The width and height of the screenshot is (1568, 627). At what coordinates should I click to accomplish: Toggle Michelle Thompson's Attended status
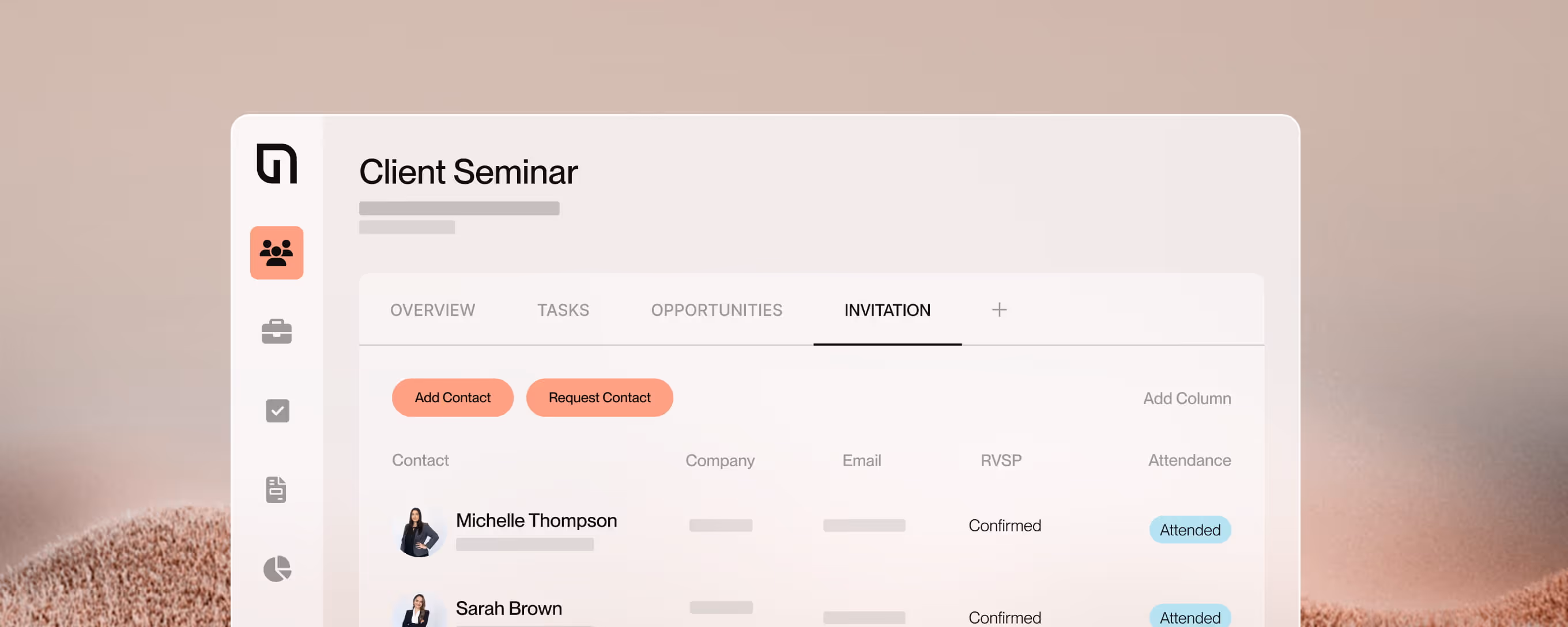tap(1190, 530)
